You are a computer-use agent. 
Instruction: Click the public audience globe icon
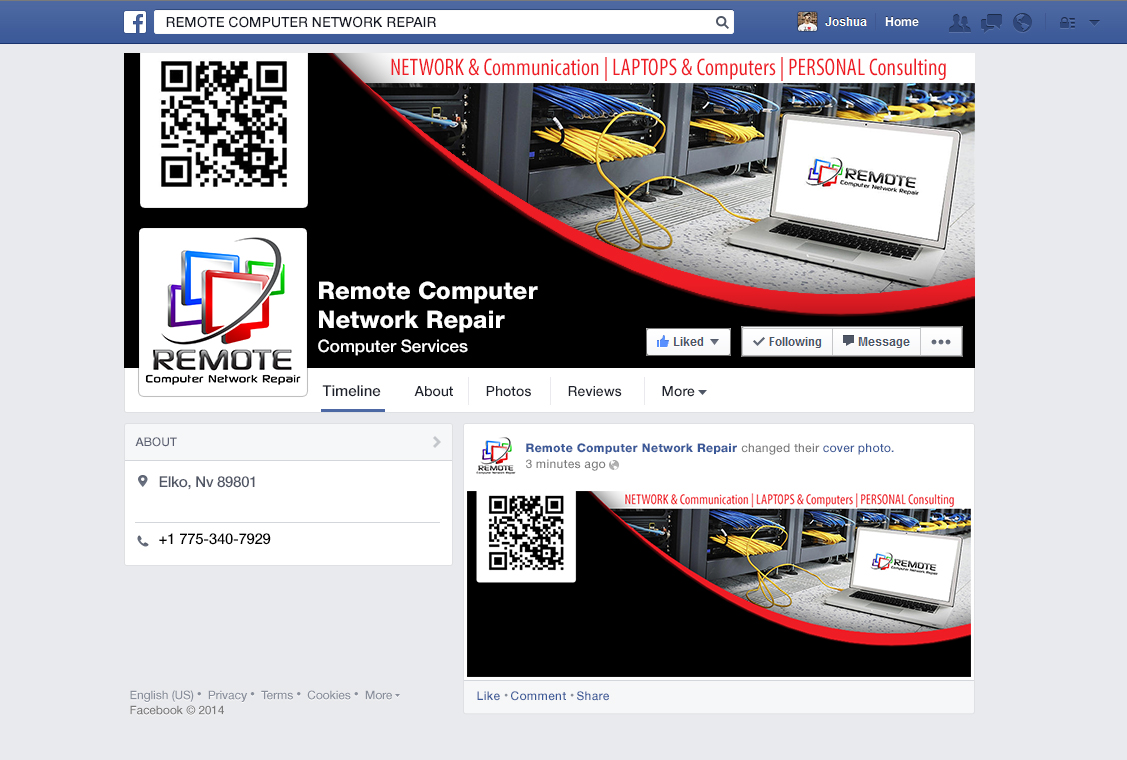click(614, 465)
